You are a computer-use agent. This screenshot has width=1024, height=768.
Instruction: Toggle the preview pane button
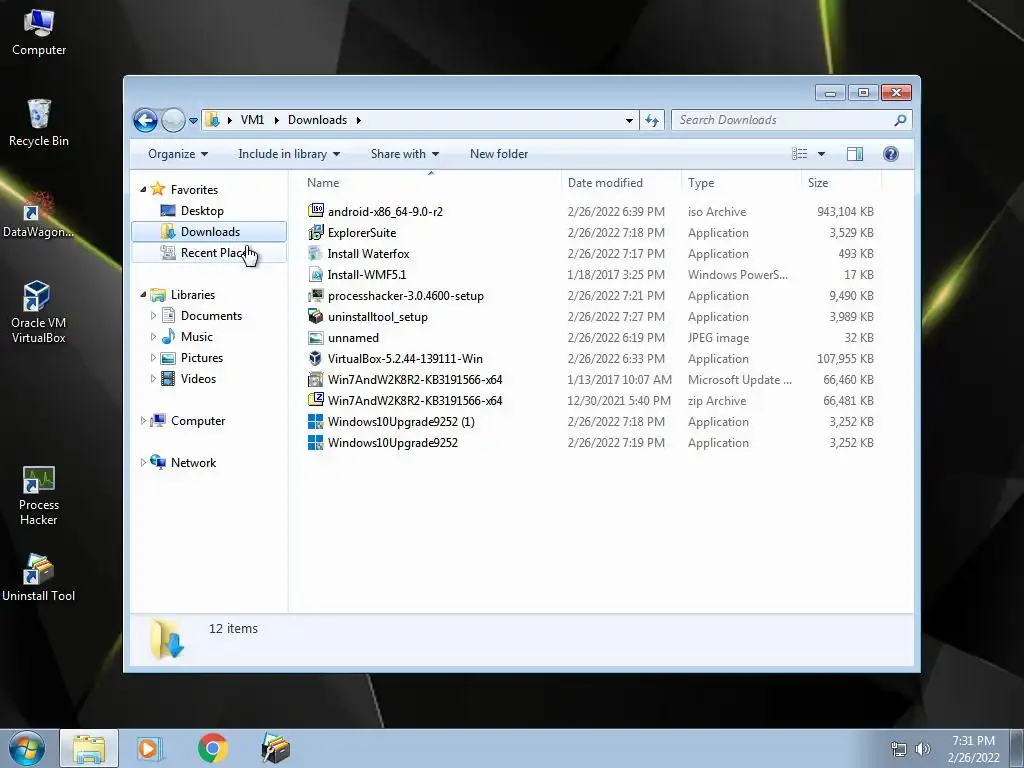(x=855, y=154)
